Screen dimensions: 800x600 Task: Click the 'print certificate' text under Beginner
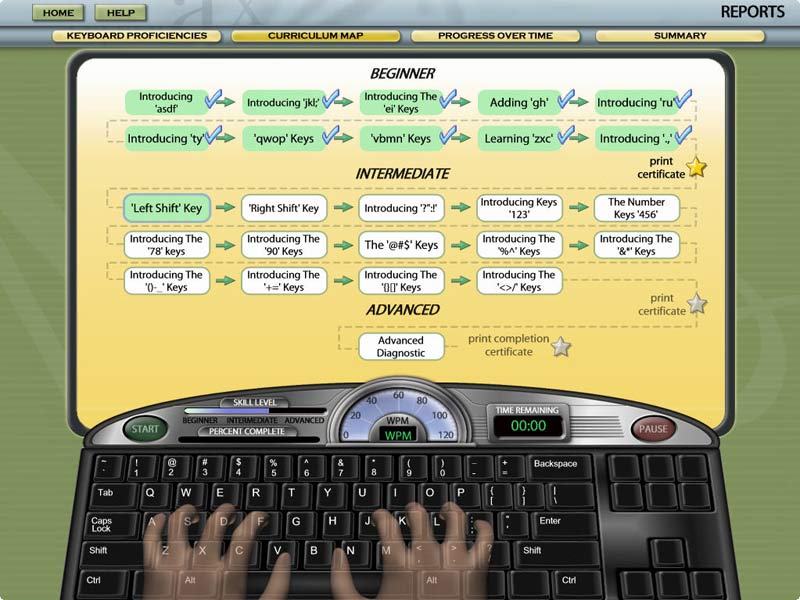[661, 167]
